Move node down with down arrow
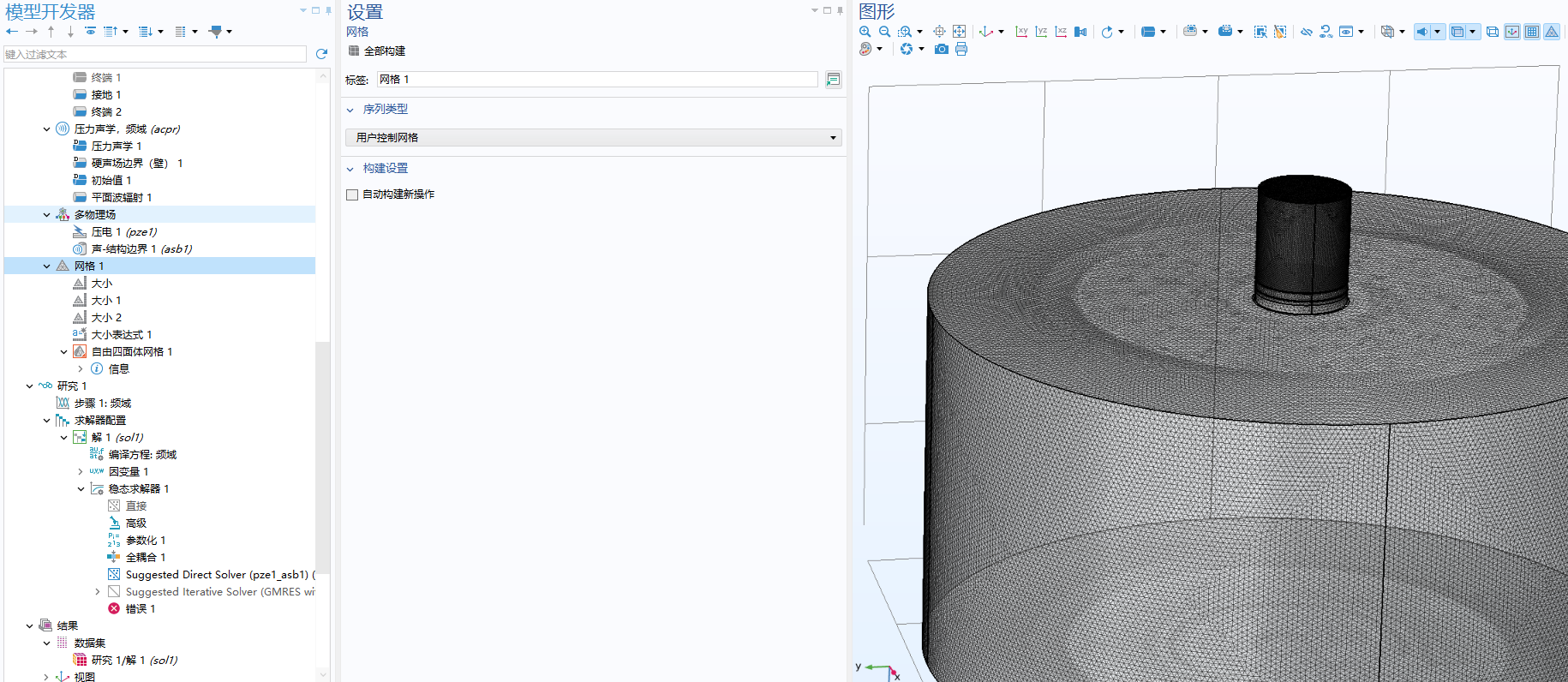 70,32
